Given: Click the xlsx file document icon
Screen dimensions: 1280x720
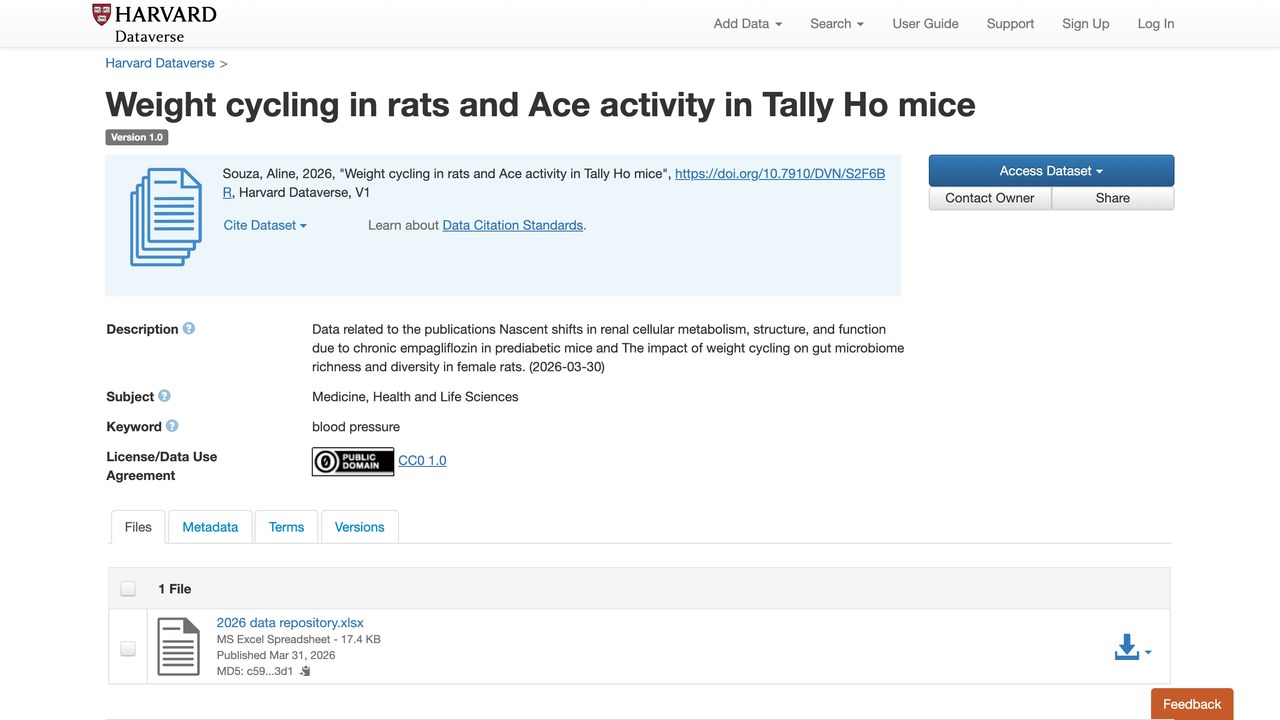Looking at the screenshot, I should pos(179,647).
